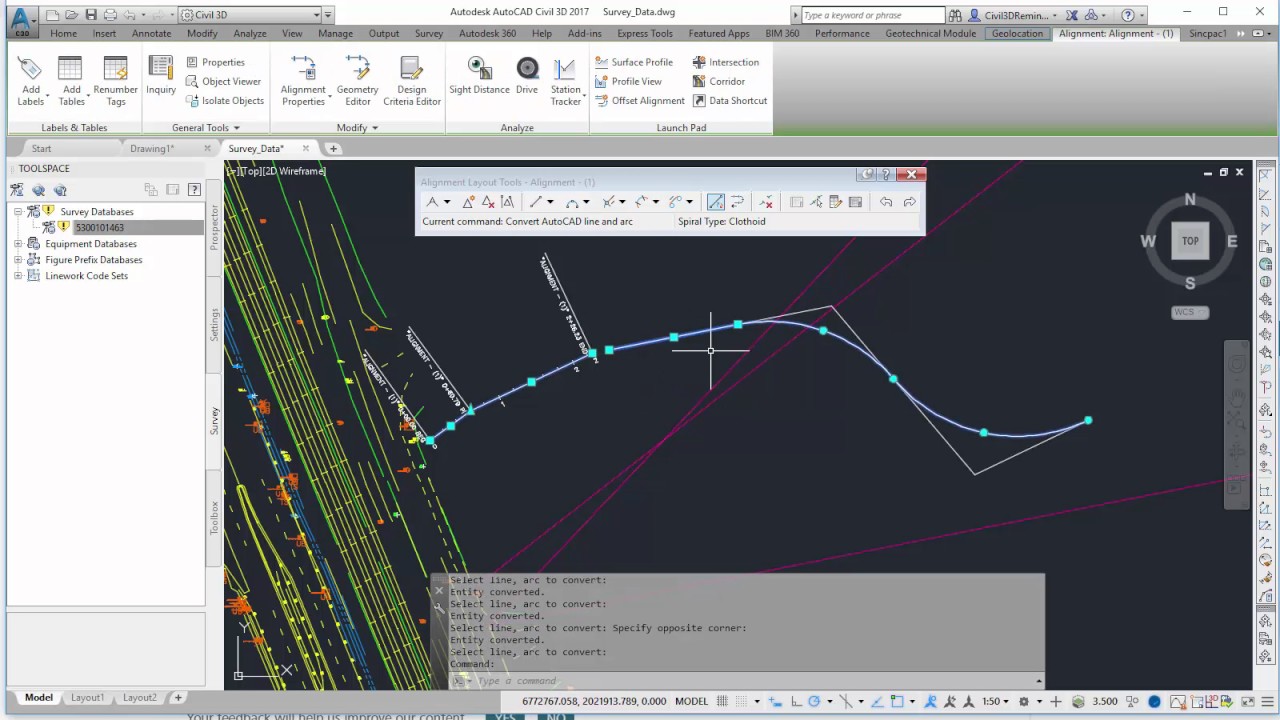Image resolution: width=1280 pixels, height=720 pixels.
Task: Click Undo in Alignment Layout Tools
Action: point(886,202)
